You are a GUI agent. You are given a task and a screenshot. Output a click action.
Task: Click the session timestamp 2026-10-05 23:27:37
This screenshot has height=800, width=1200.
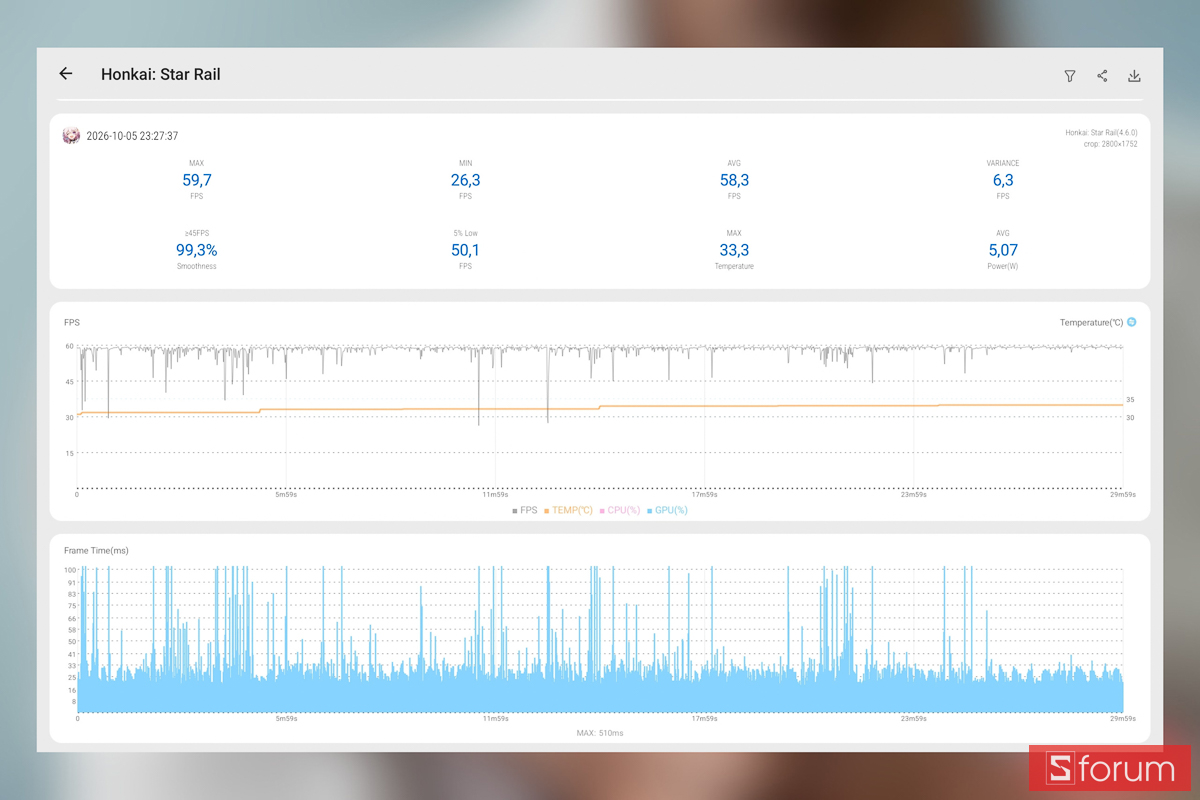click(x=132, y=136)
